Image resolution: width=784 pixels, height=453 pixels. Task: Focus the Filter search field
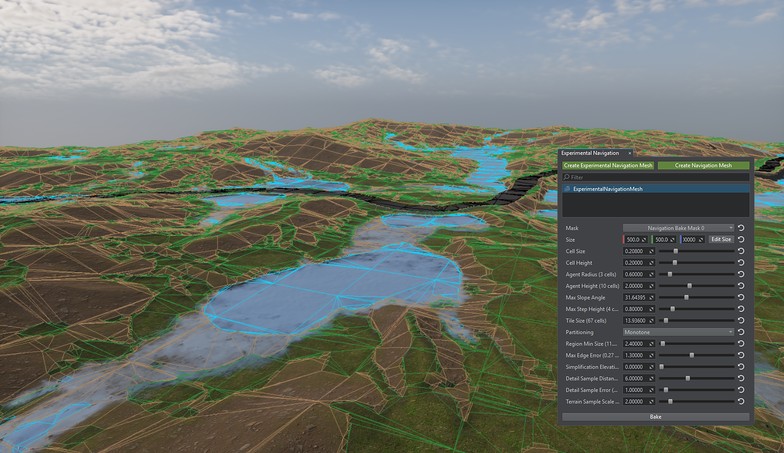click(x=656, y=177)
